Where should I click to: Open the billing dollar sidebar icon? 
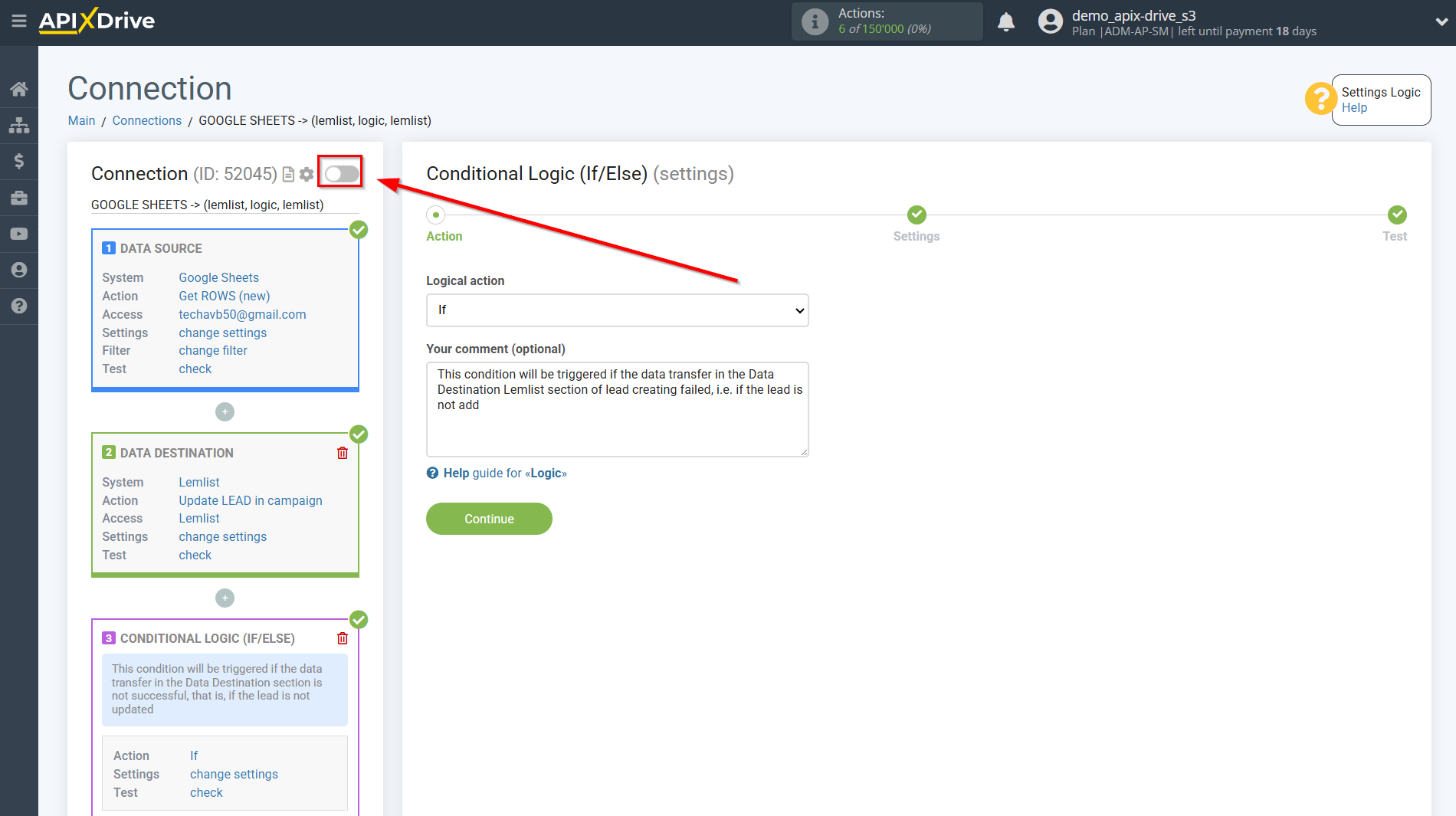tap(19, 161)
